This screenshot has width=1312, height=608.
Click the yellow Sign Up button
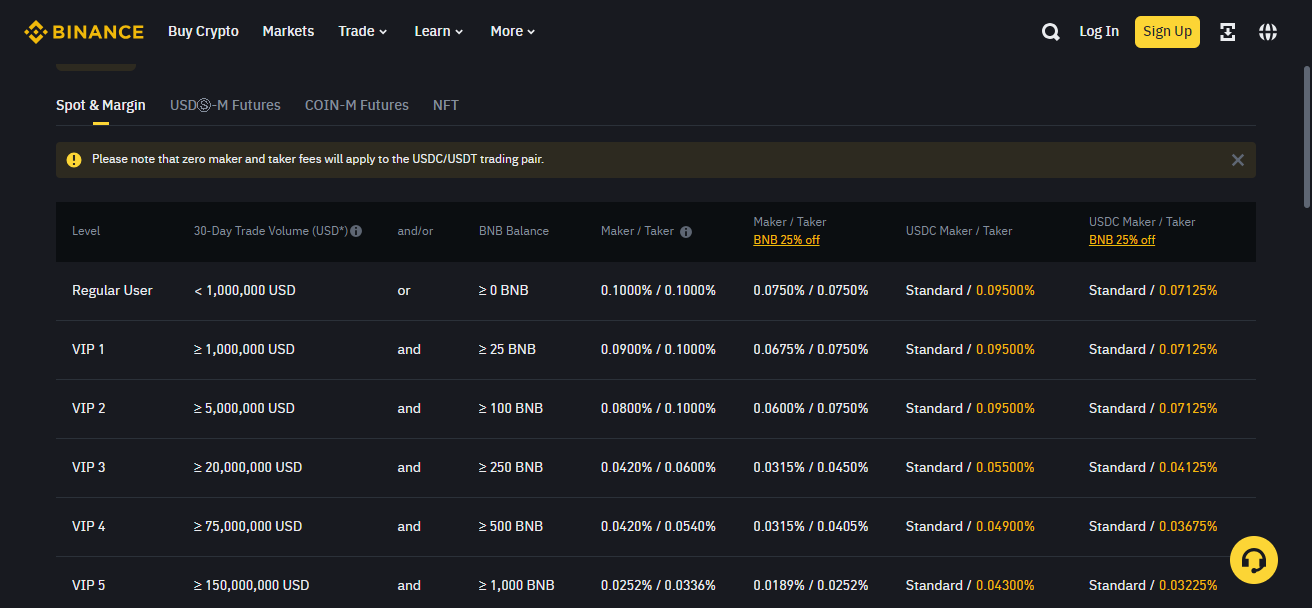click(1167, 31)
